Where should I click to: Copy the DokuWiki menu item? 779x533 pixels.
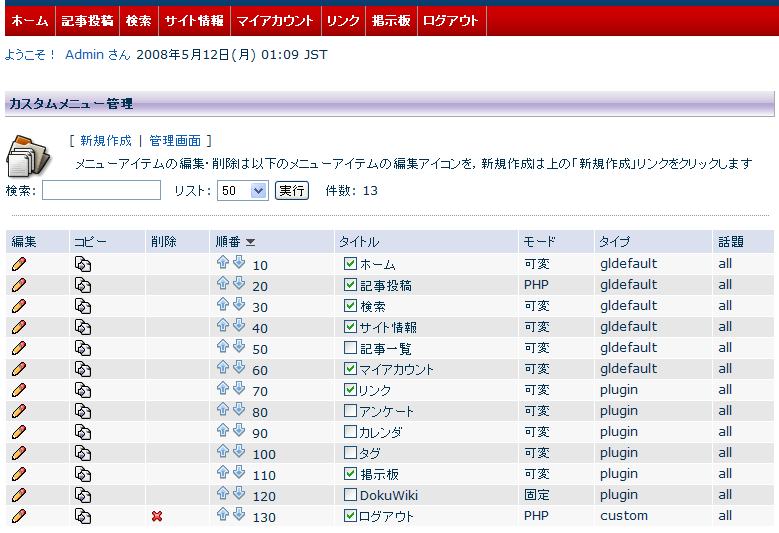83,495
